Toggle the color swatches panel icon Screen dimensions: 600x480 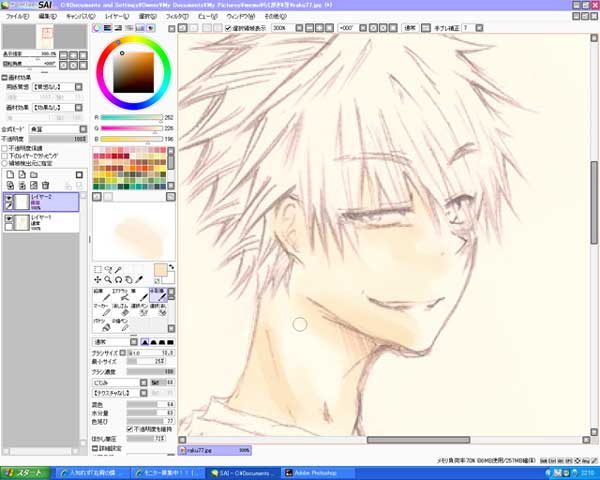click(x=140, y=28)
